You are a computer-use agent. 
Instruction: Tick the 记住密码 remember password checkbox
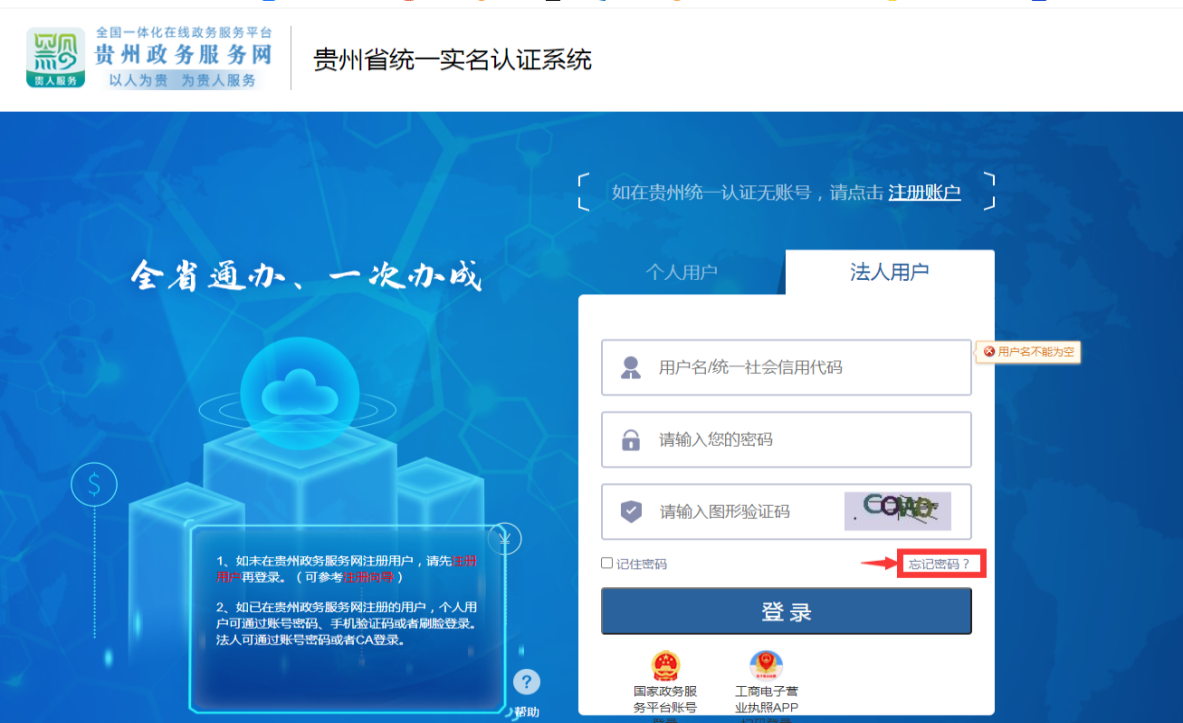click(607, 563)
